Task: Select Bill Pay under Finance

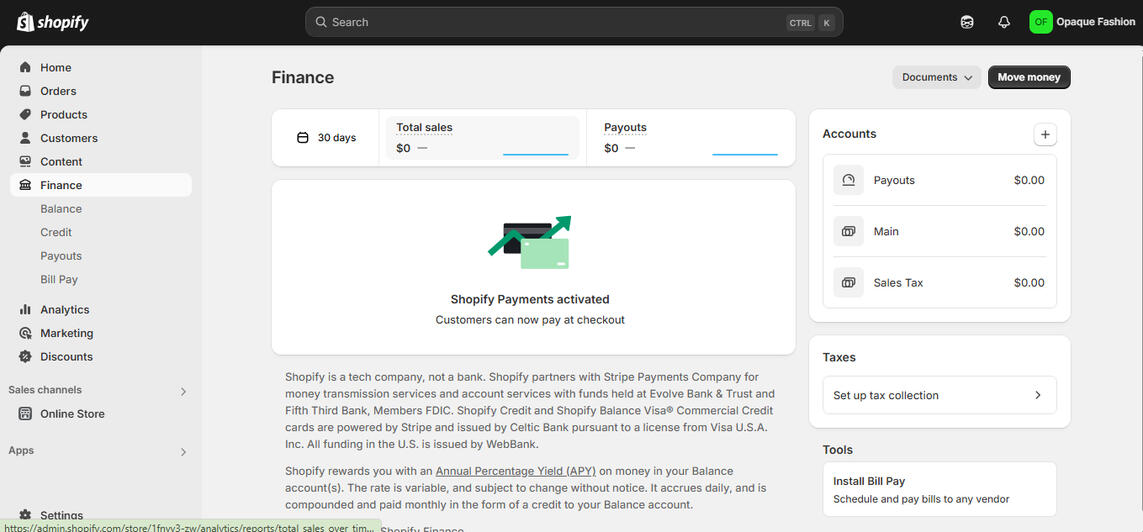Action: (x=59, y=279)
